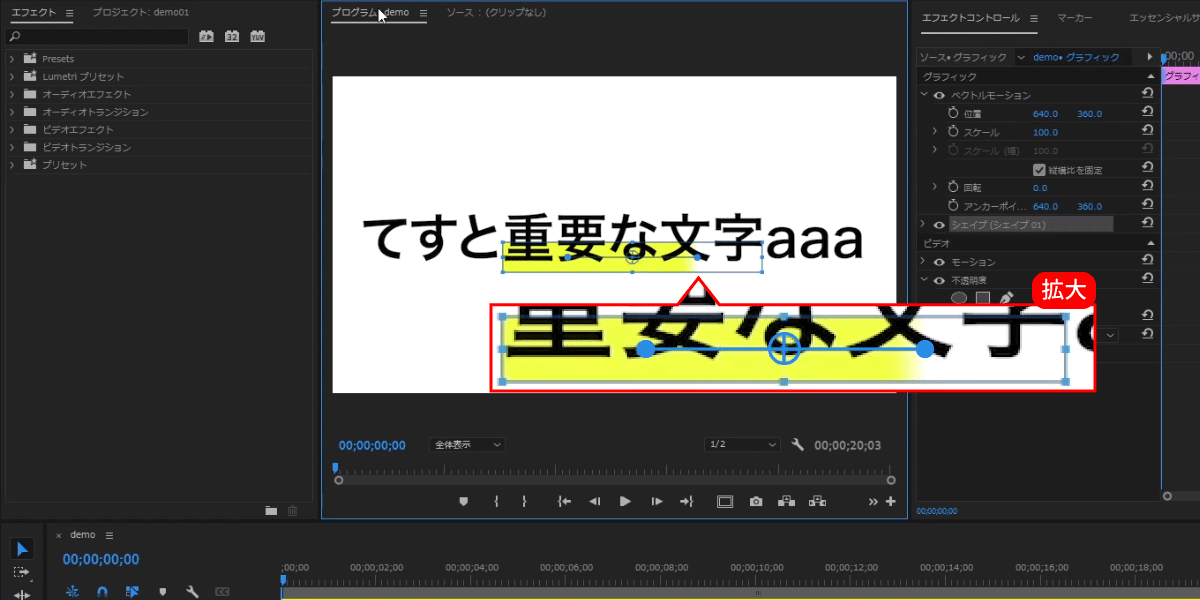1200x600 pixels.
Task: Filter 32-bit Color effects
Action: coord(232,37)
